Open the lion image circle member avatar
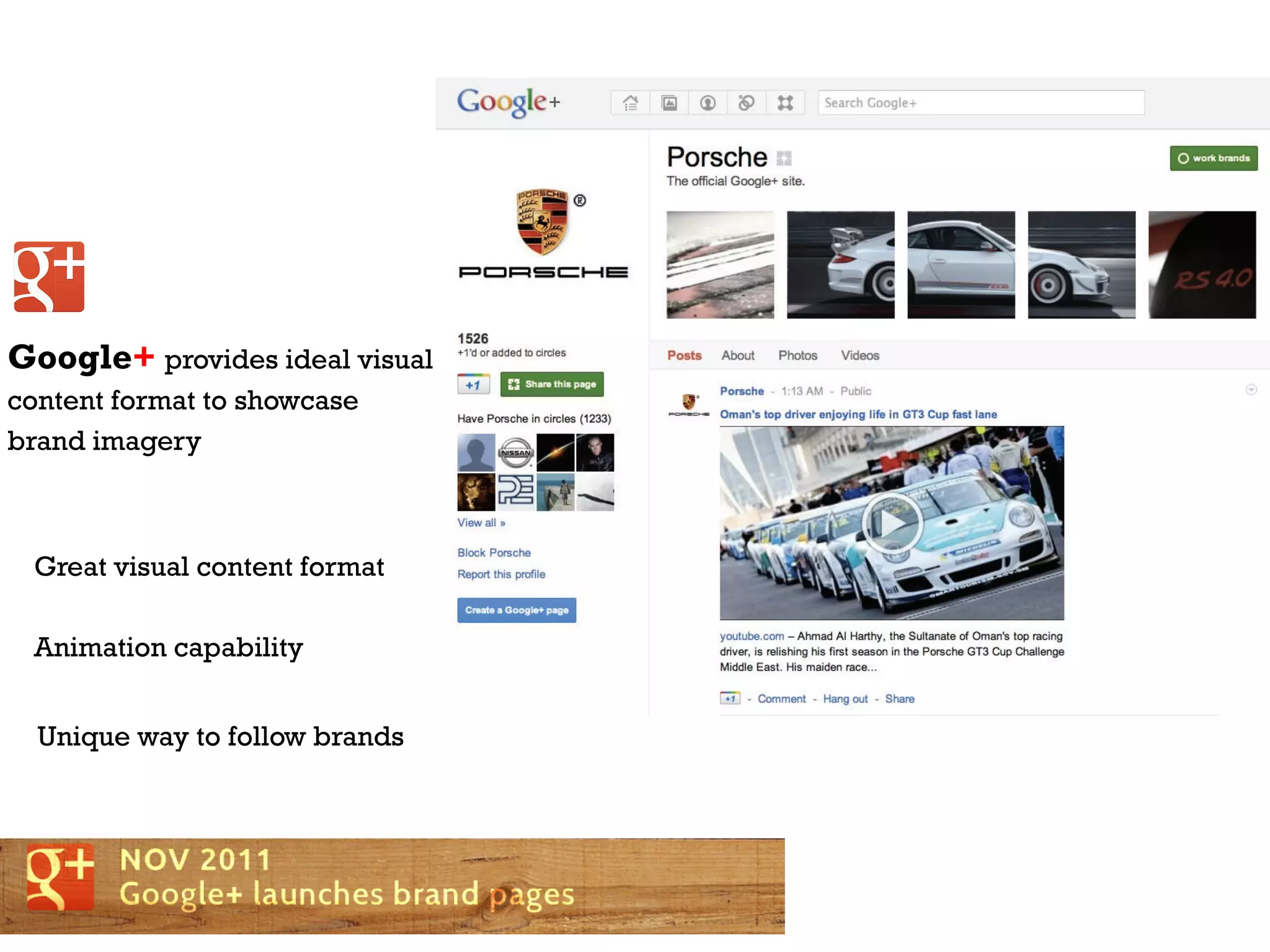The image size is (1270, 952). pos(476,492)
